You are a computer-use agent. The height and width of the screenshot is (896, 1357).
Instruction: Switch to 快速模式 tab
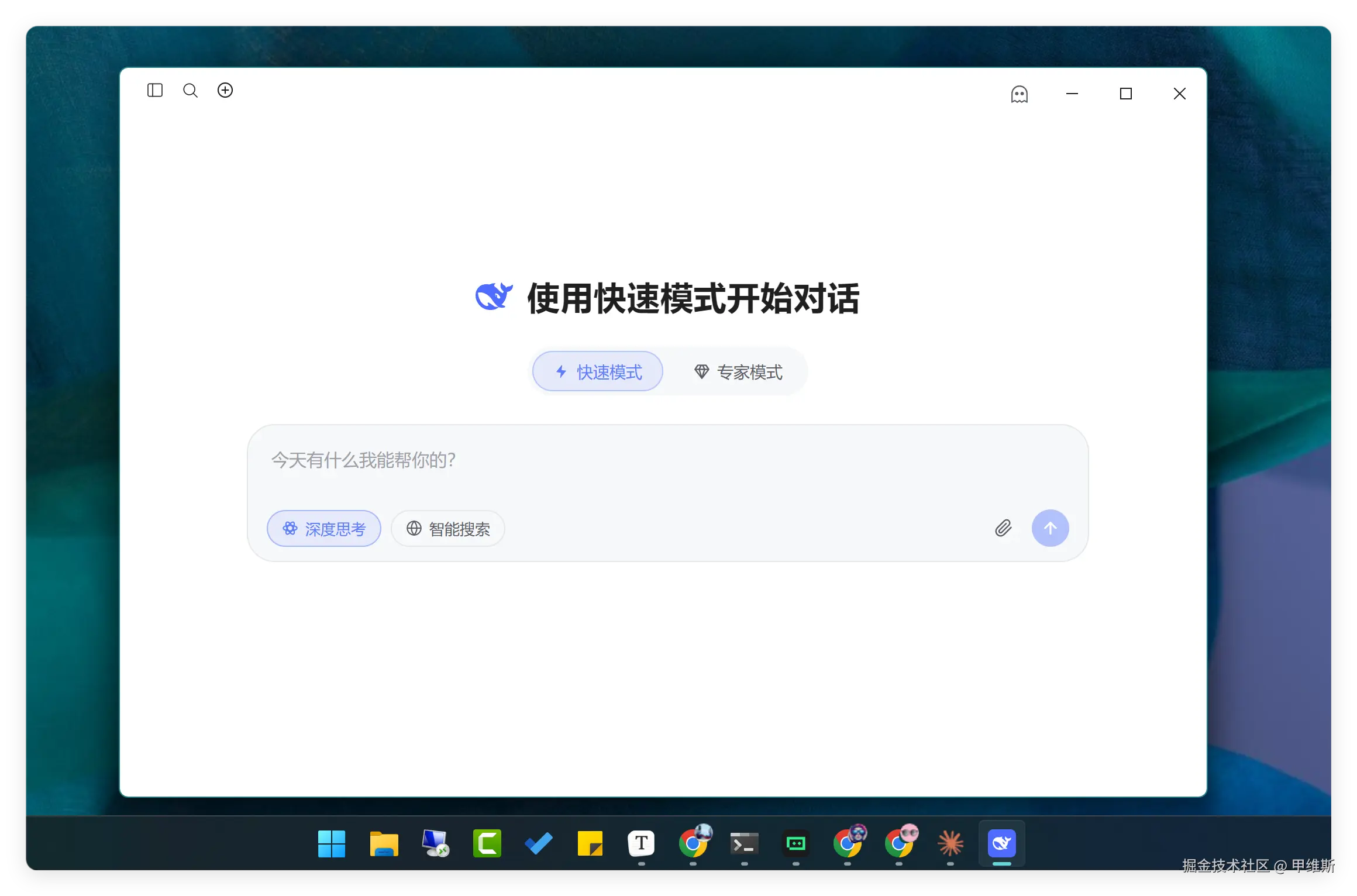[x=597, y=371]
